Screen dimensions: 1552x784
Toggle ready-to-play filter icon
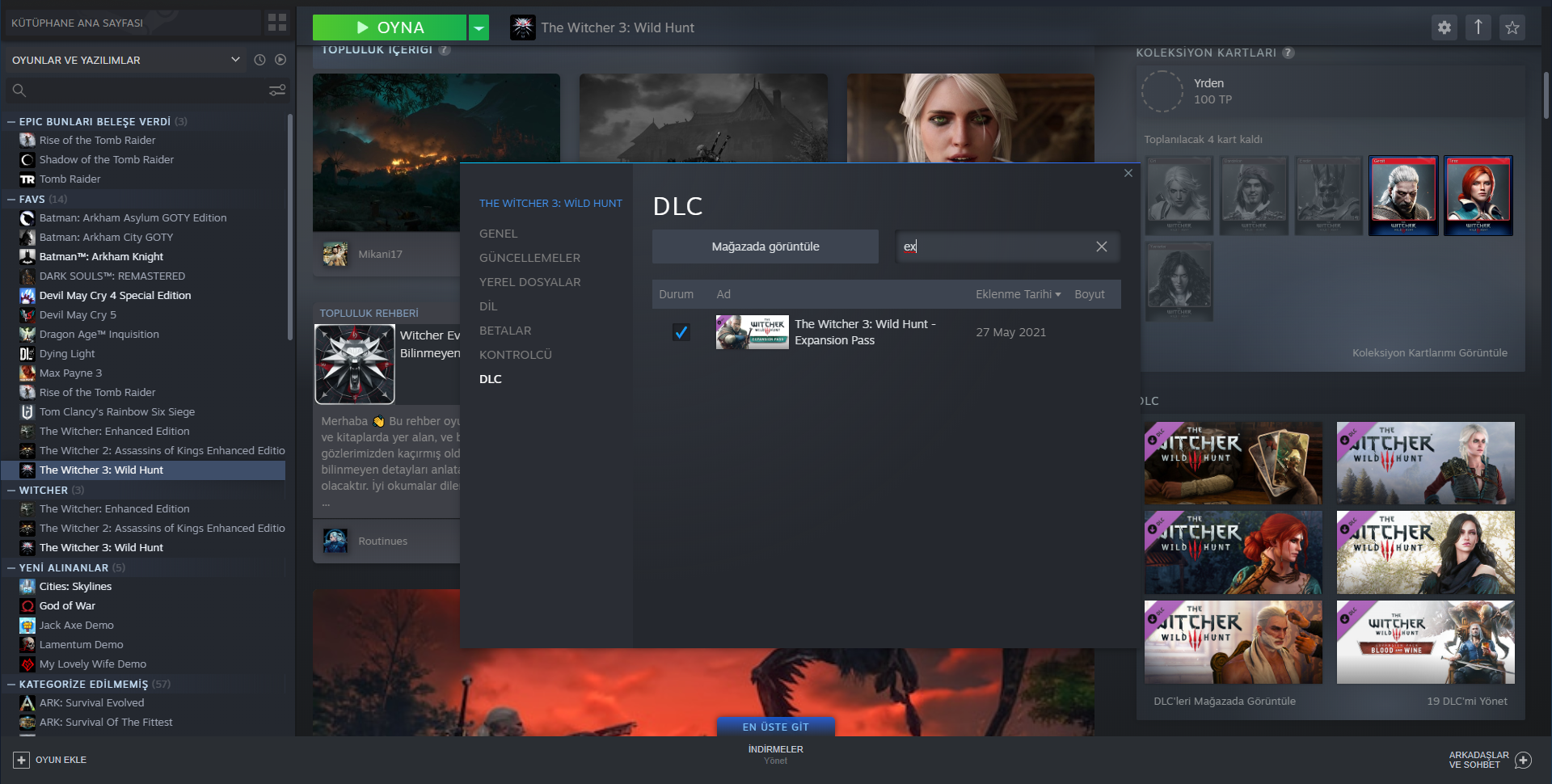(x=280, y=60)
